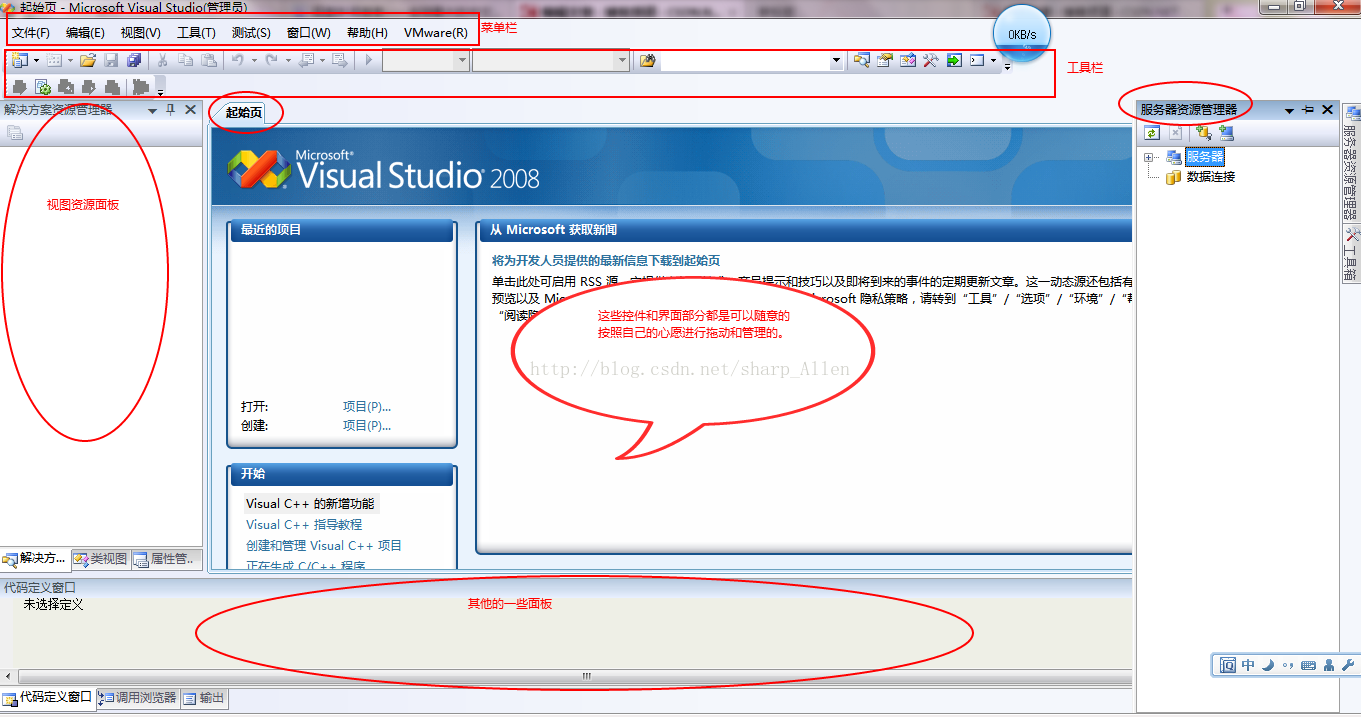Expand the 服务器 tree node
The height and width of the screenshot is (717, 1361).
point(1149,157)
